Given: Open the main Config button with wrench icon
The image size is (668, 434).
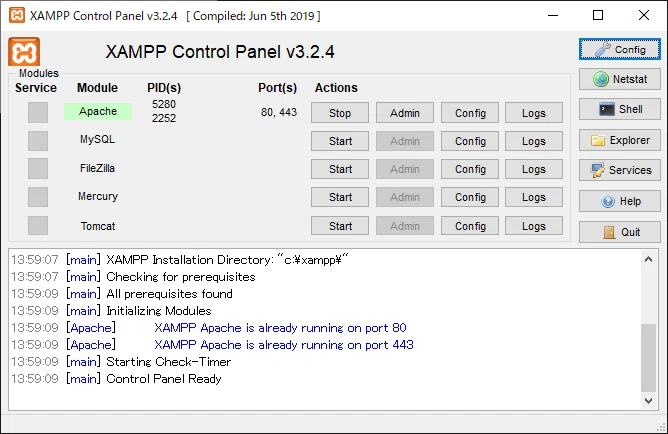Looking at the screenshot, I should (619, 49).
